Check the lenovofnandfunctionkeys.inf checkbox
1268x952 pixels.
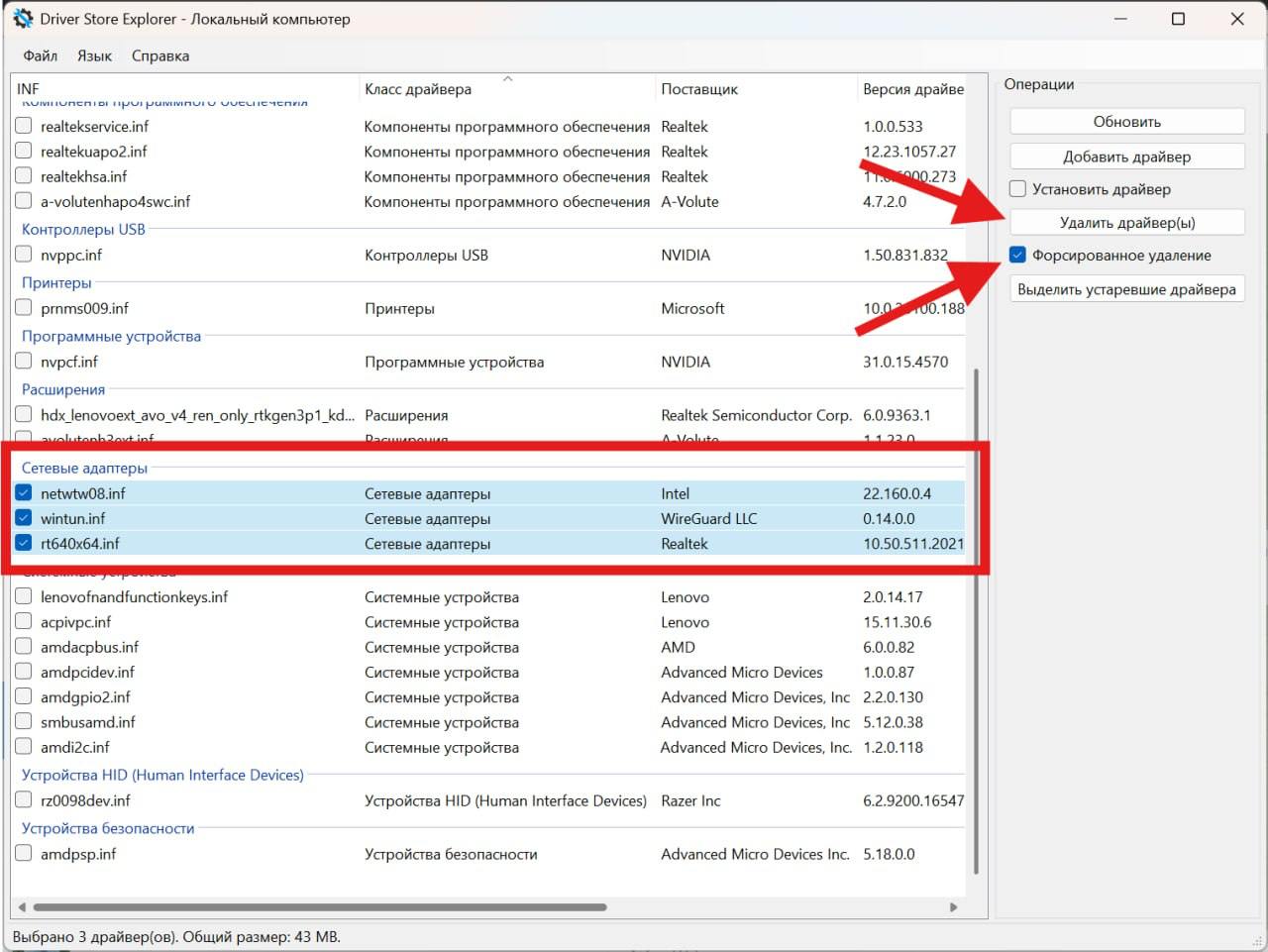24,595
